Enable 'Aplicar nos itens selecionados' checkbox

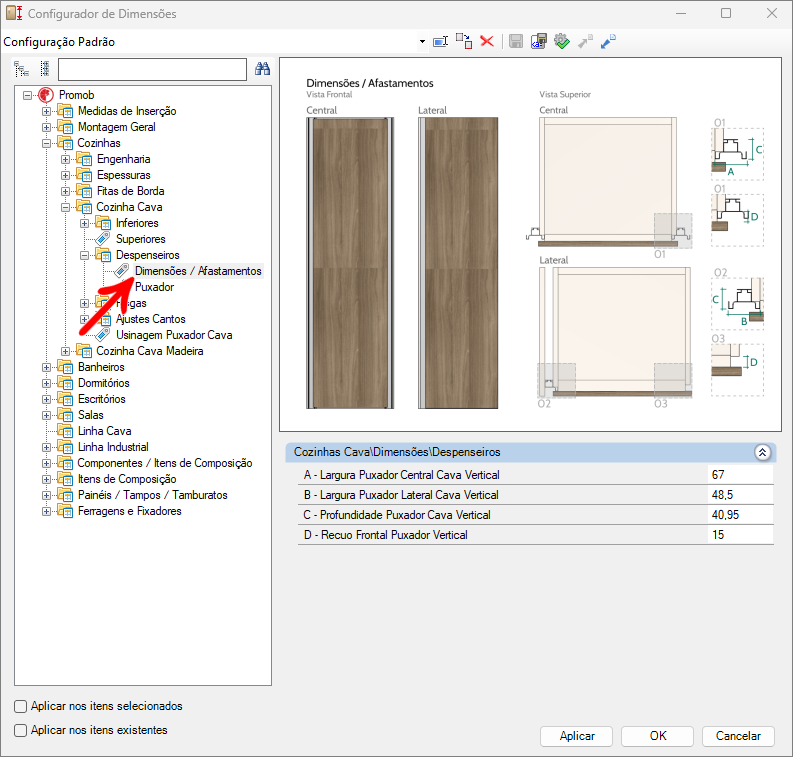[21, 706]
